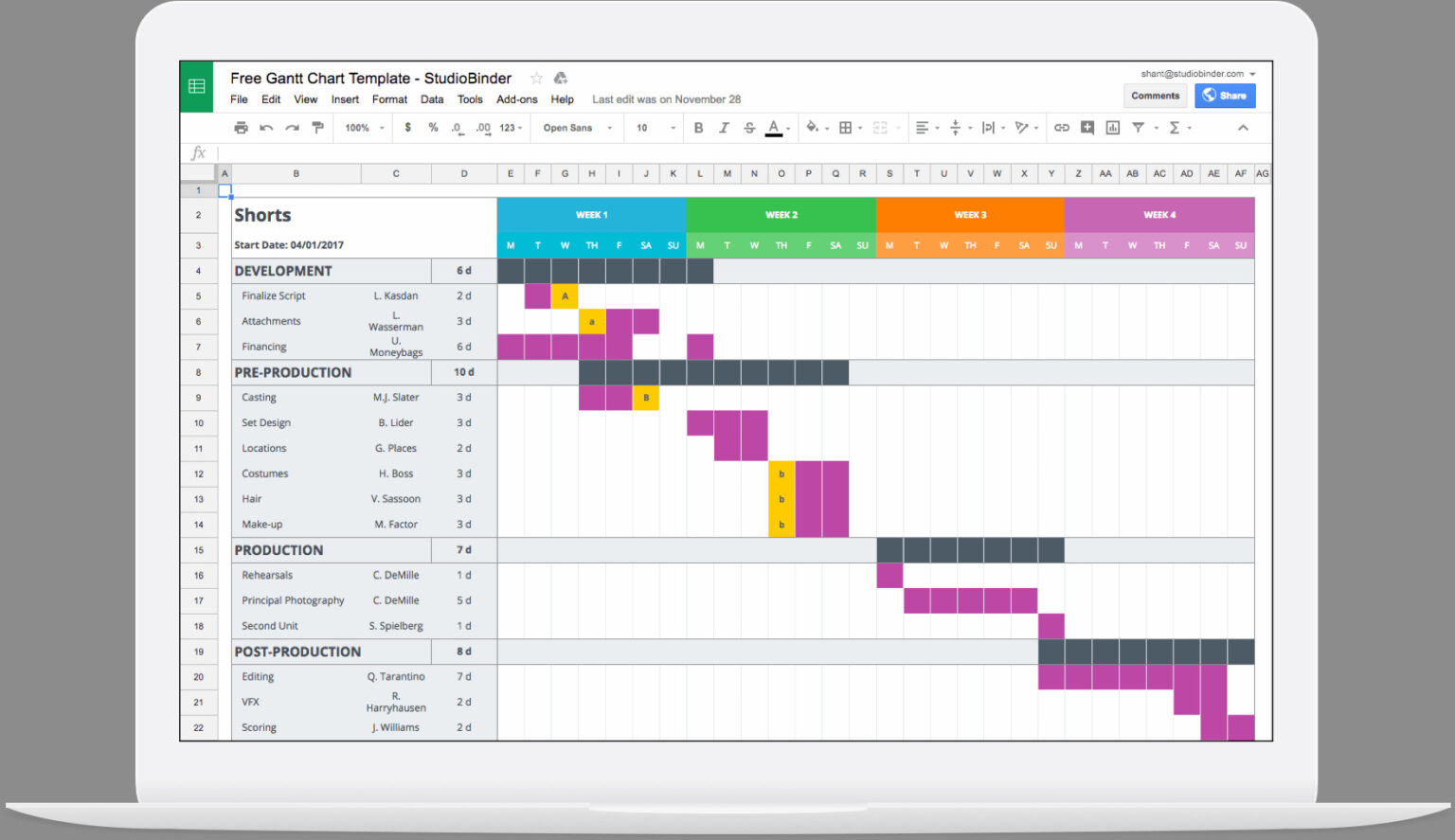Open the 'Last edit was on November 28' link
1455x840 pixels.
[x=666, y=99]
